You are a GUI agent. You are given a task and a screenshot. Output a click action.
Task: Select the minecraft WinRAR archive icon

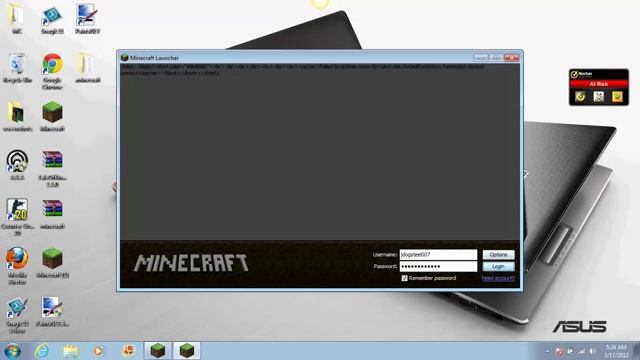(x=52, y=214)
